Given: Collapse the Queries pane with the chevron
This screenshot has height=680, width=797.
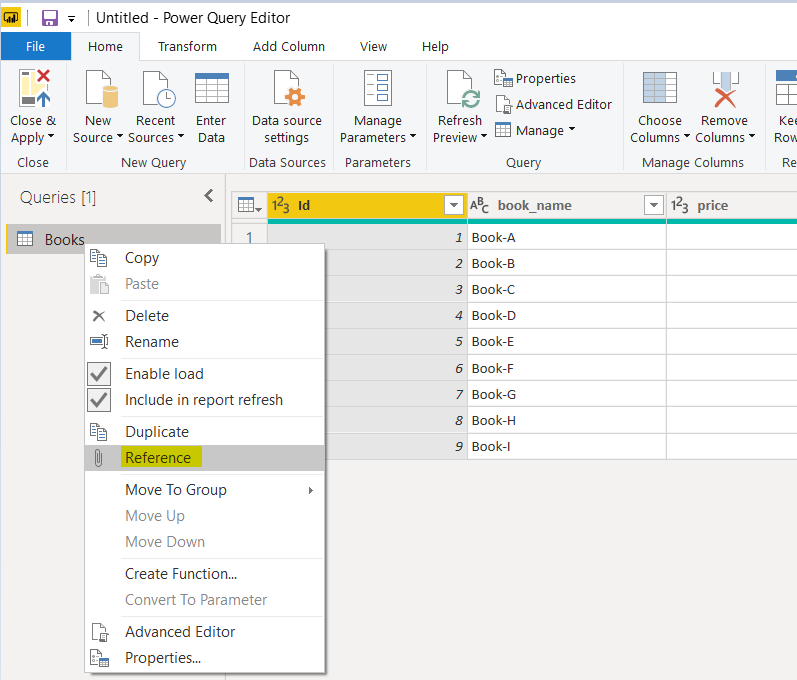Looking at the screenshot, I should tap(209, 196).
